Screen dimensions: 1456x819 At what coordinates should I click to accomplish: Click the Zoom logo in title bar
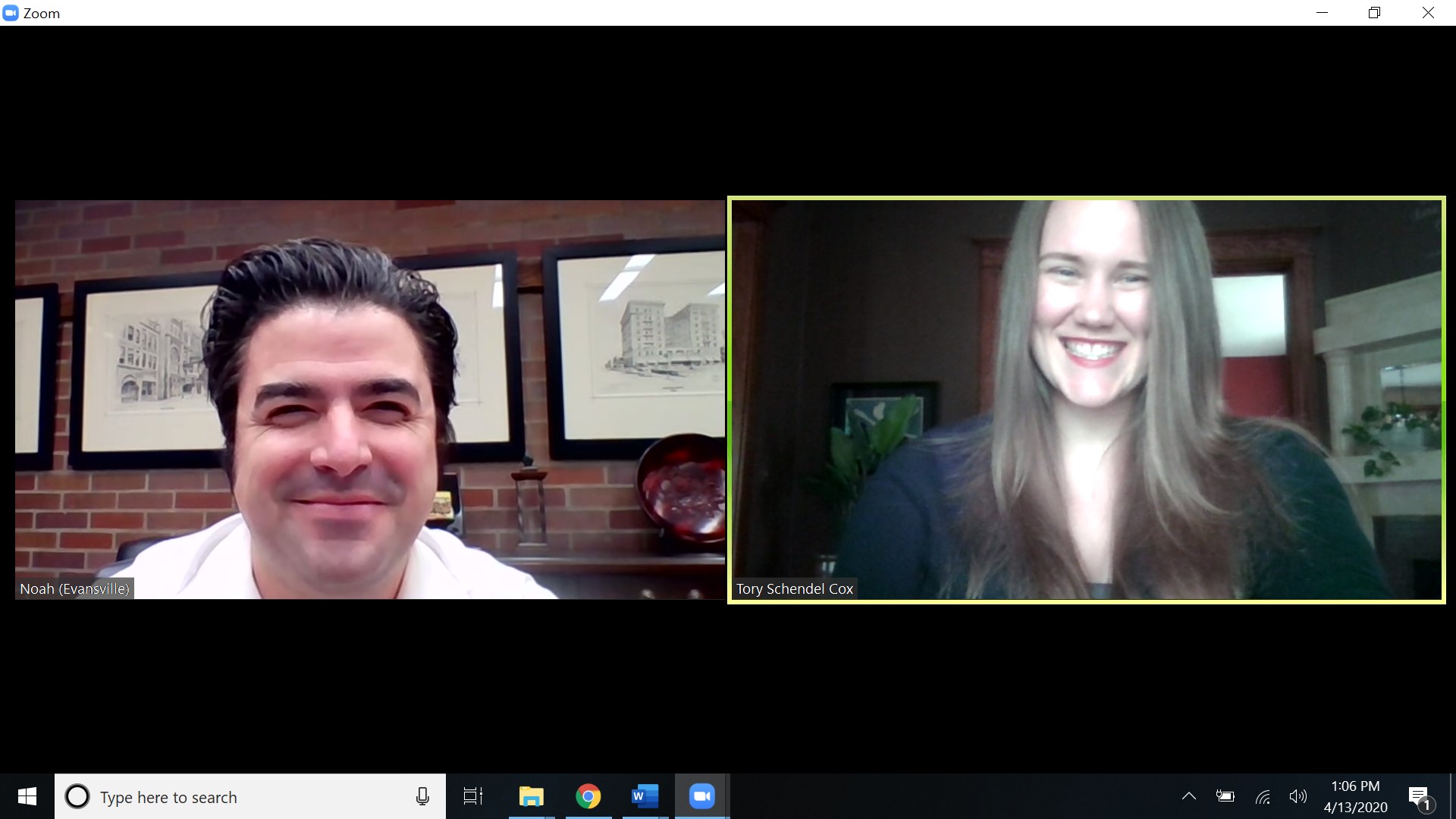[x=11, y=13]
